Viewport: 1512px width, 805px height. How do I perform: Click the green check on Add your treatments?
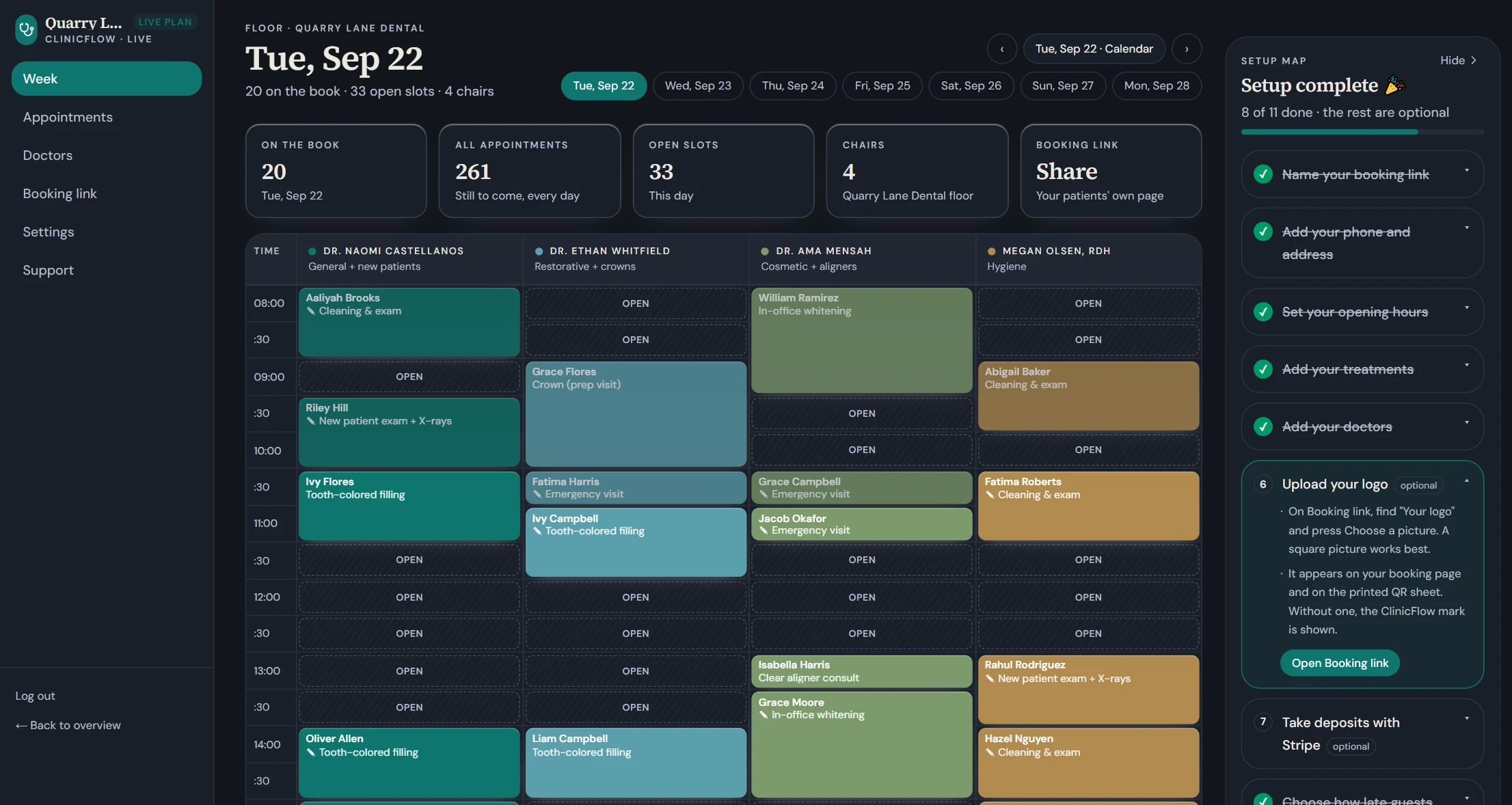(1263, 369)
